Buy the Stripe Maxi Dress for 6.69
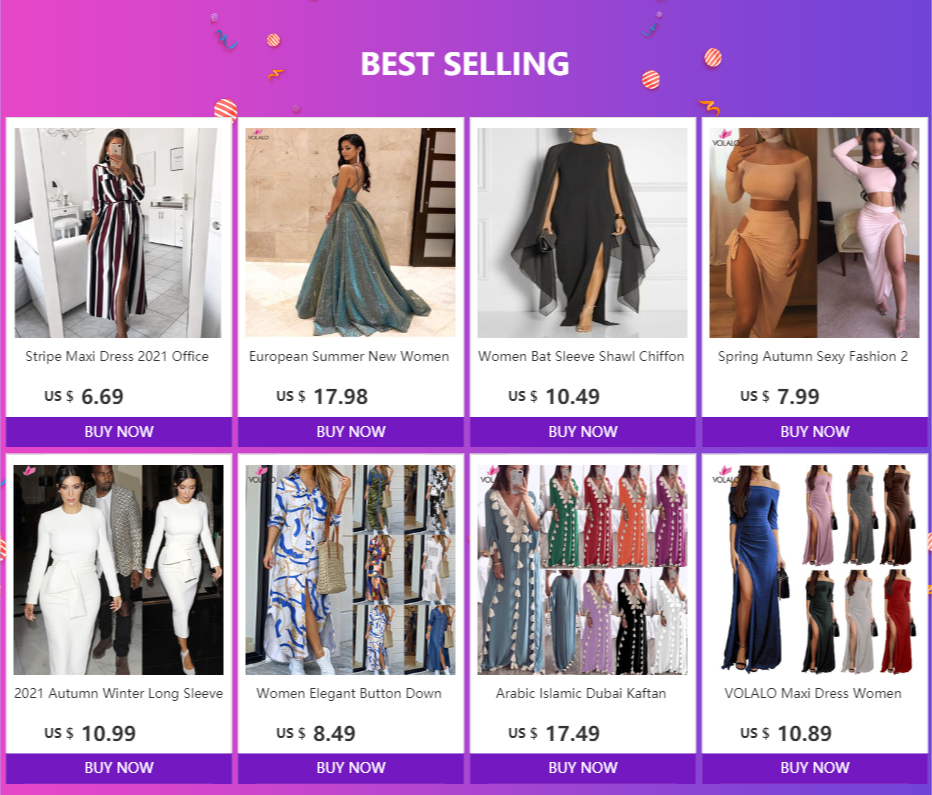 pyautogui.click(x=119, y=431)
